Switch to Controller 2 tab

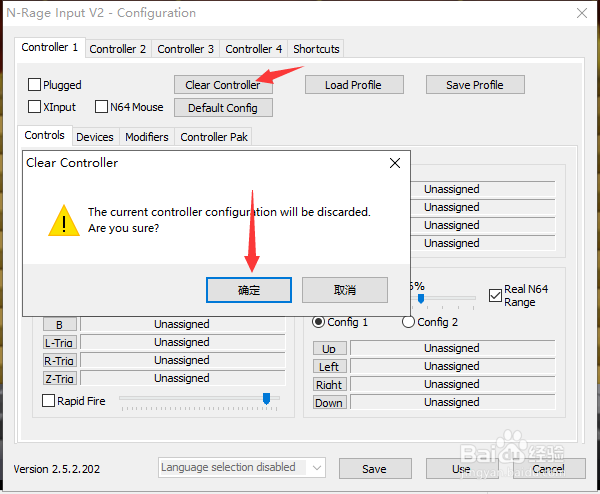(x=118, y=49)
